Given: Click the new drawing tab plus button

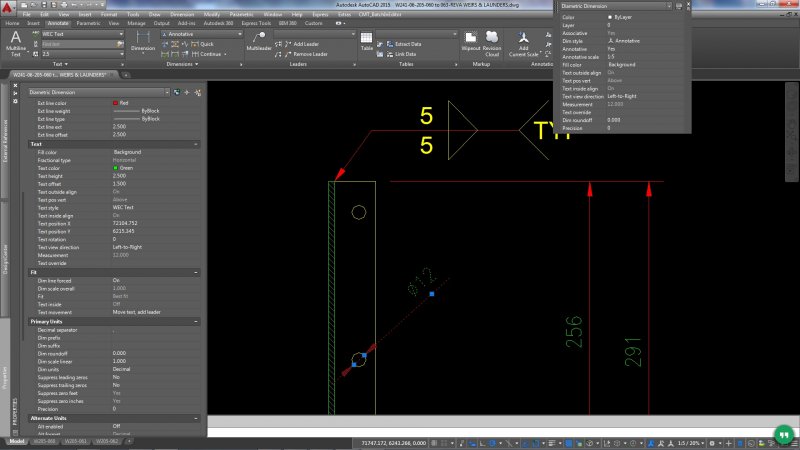Looking at the screenshot, I should (126, 75).
